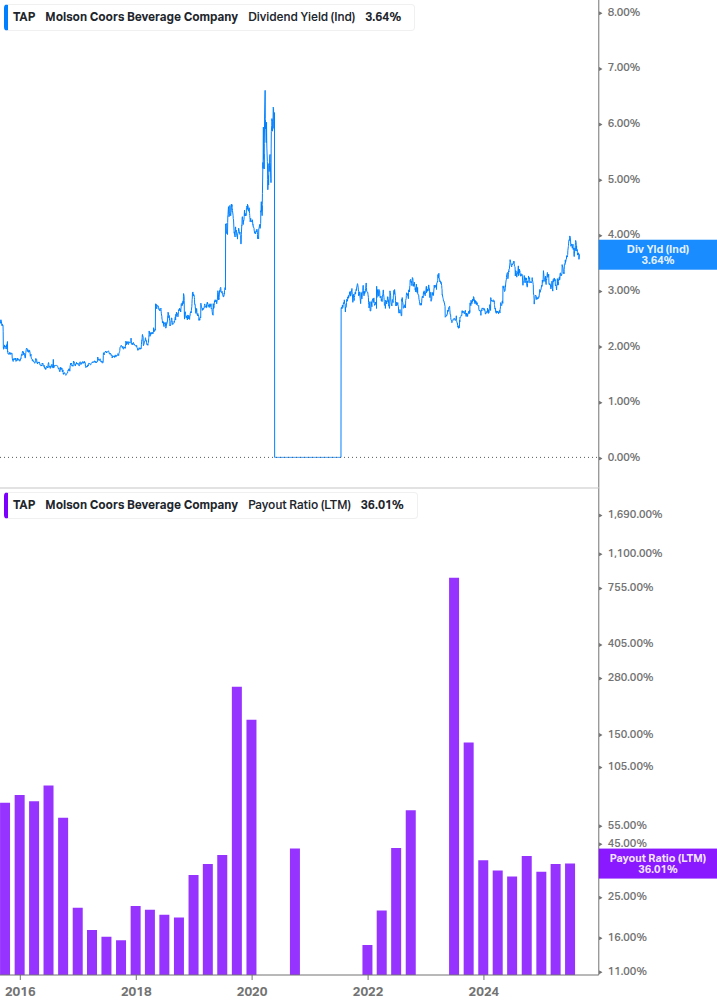Click Molson Coors Beverage Company in bottom legend
The height and width of the screenshot is (1005, 717).
[x=141, y=505]
